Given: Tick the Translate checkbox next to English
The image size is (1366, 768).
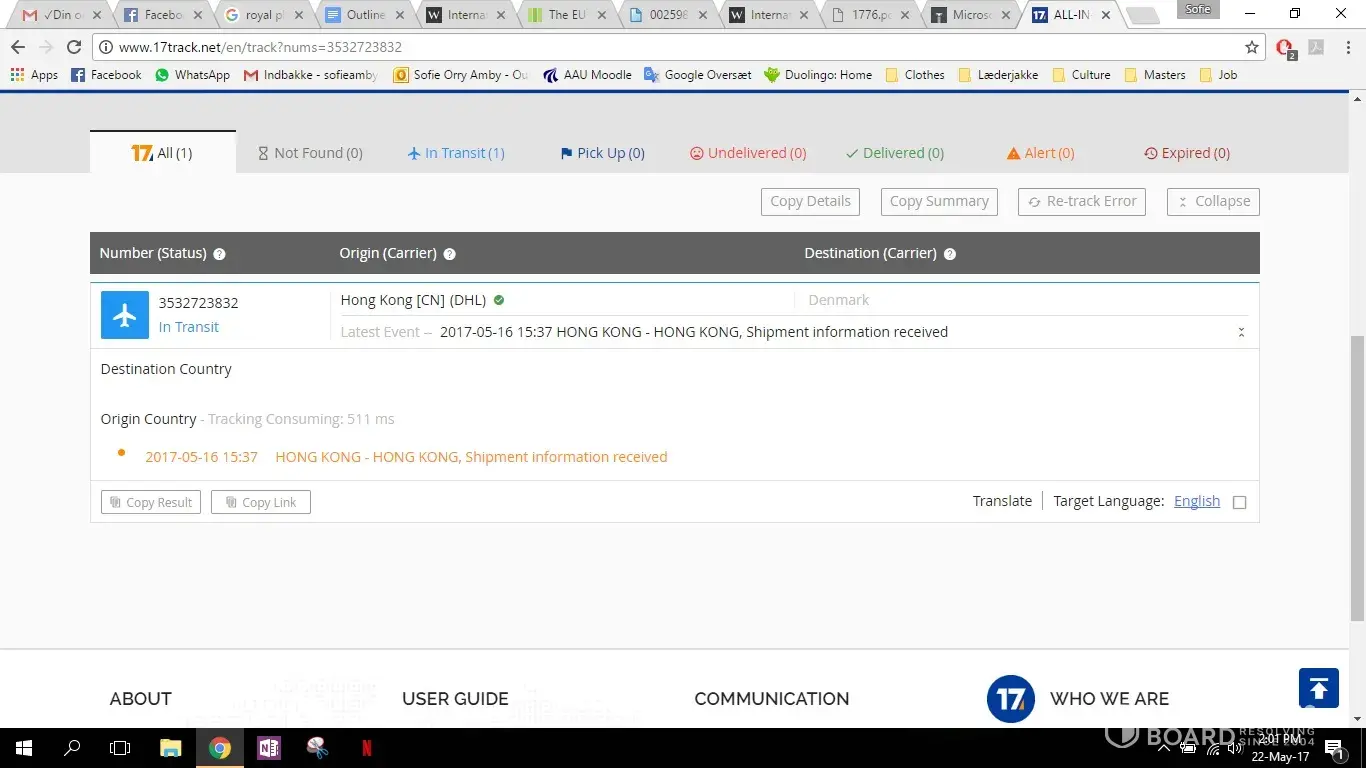Looking at the screenshot, I should [1240, 502].
